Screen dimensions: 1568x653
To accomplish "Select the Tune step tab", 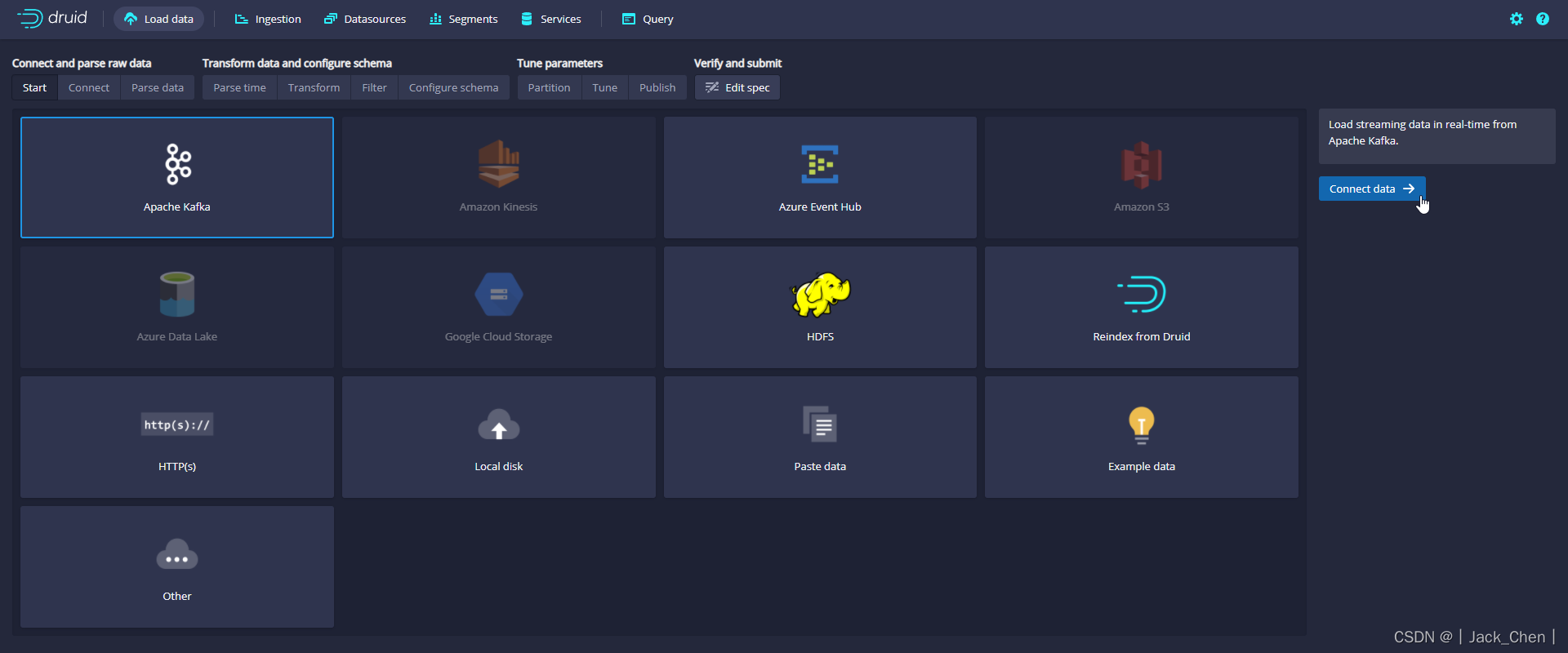I will point(604,87).
